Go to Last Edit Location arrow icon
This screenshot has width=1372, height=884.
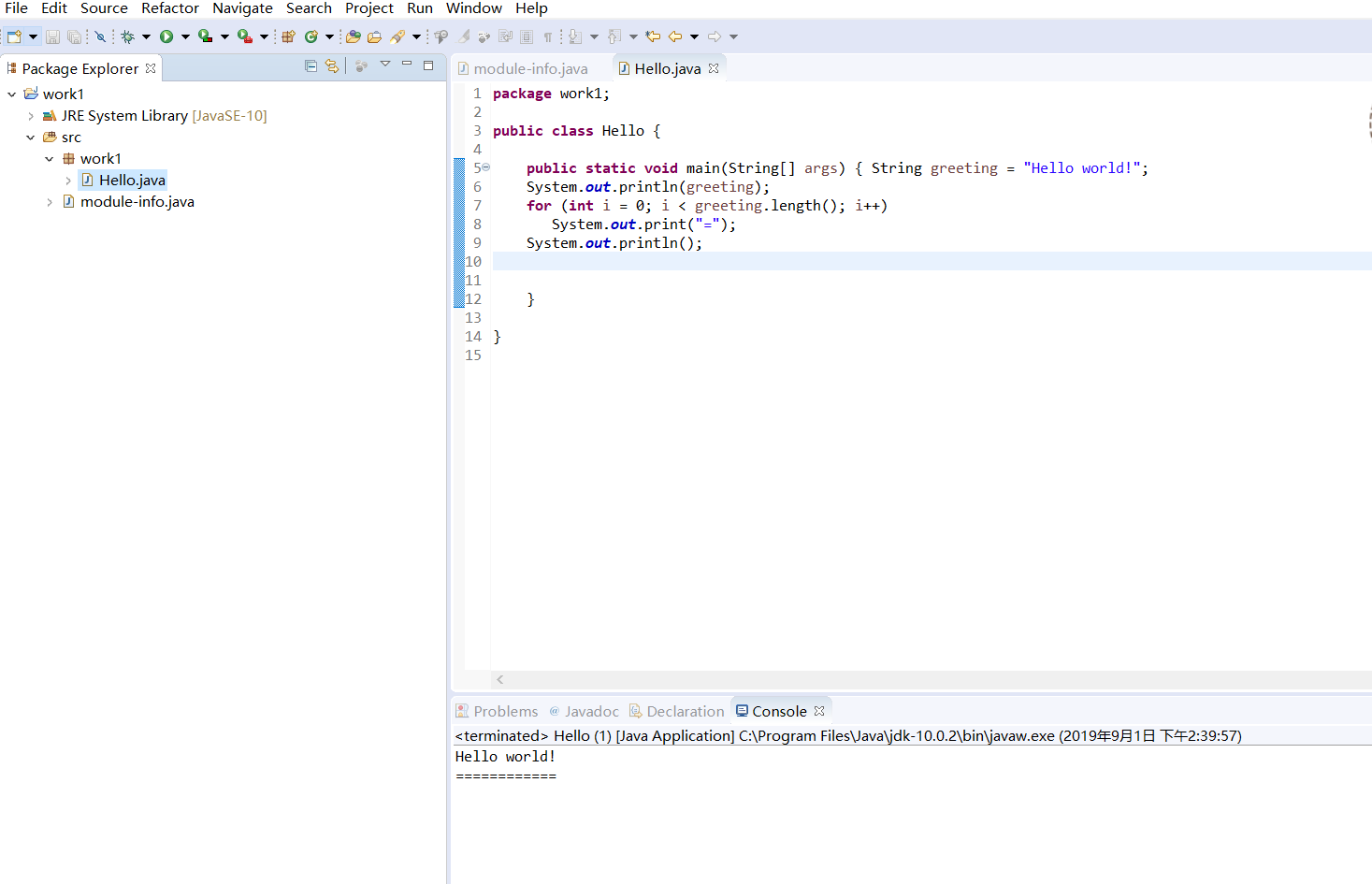(653, 36)
